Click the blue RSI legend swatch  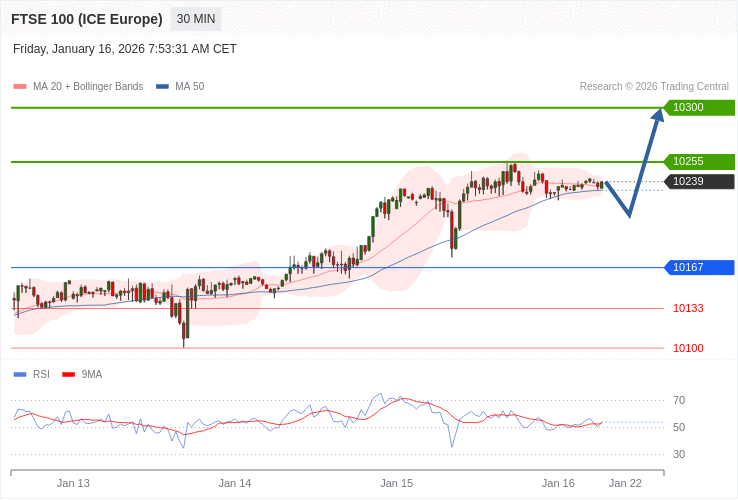pyautogui.click(x=20, y=375)
